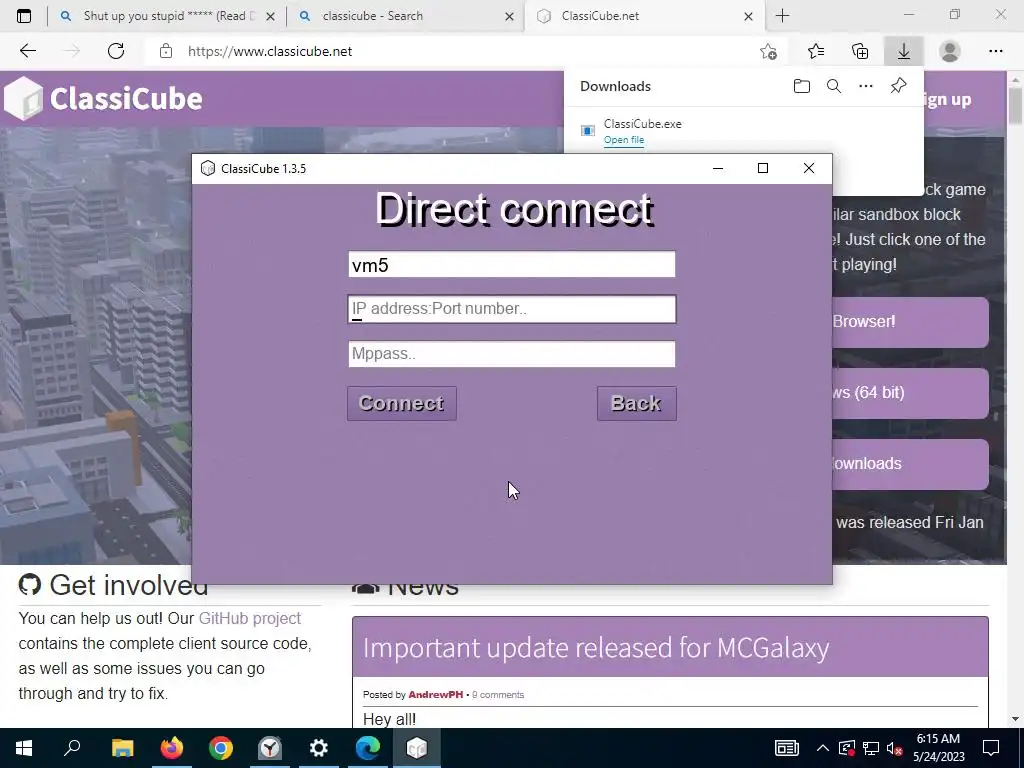Click the webpage vertical scrollbar thumb
Image resolution: width=1024 pixels, height=768 pixels.
[1015, 105]
